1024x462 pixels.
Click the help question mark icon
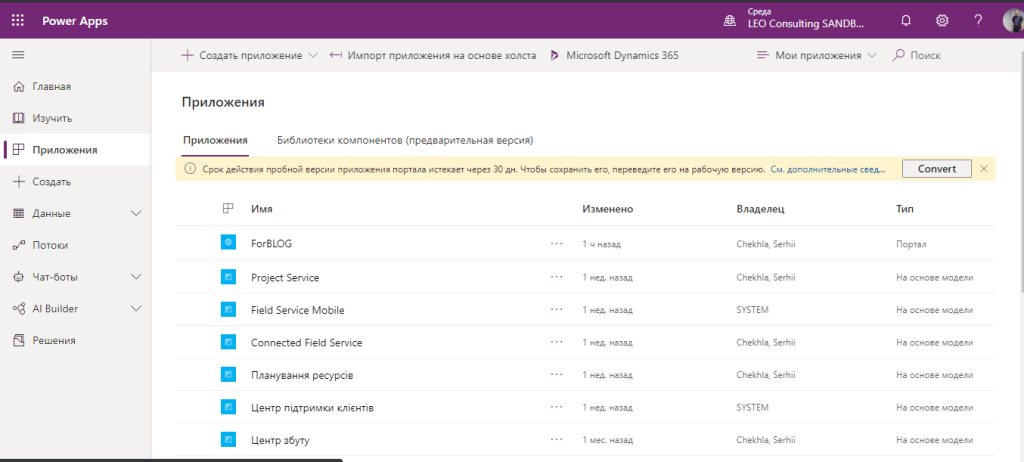(x=978, y=21)
